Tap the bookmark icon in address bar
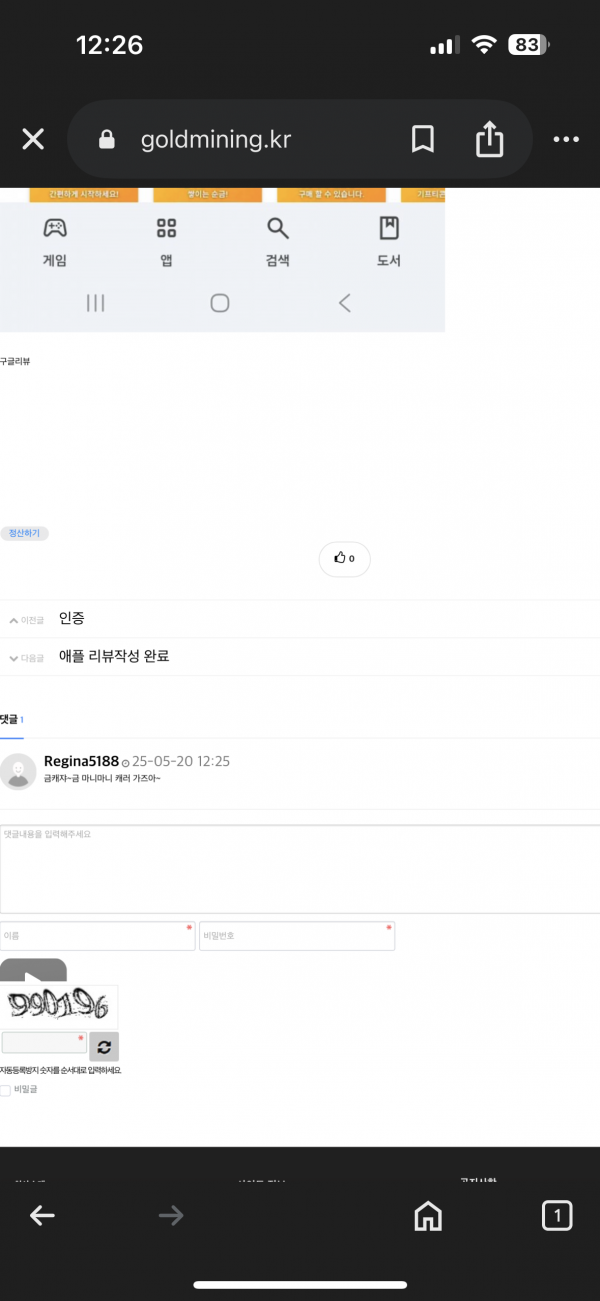 (x=423, y=139)
